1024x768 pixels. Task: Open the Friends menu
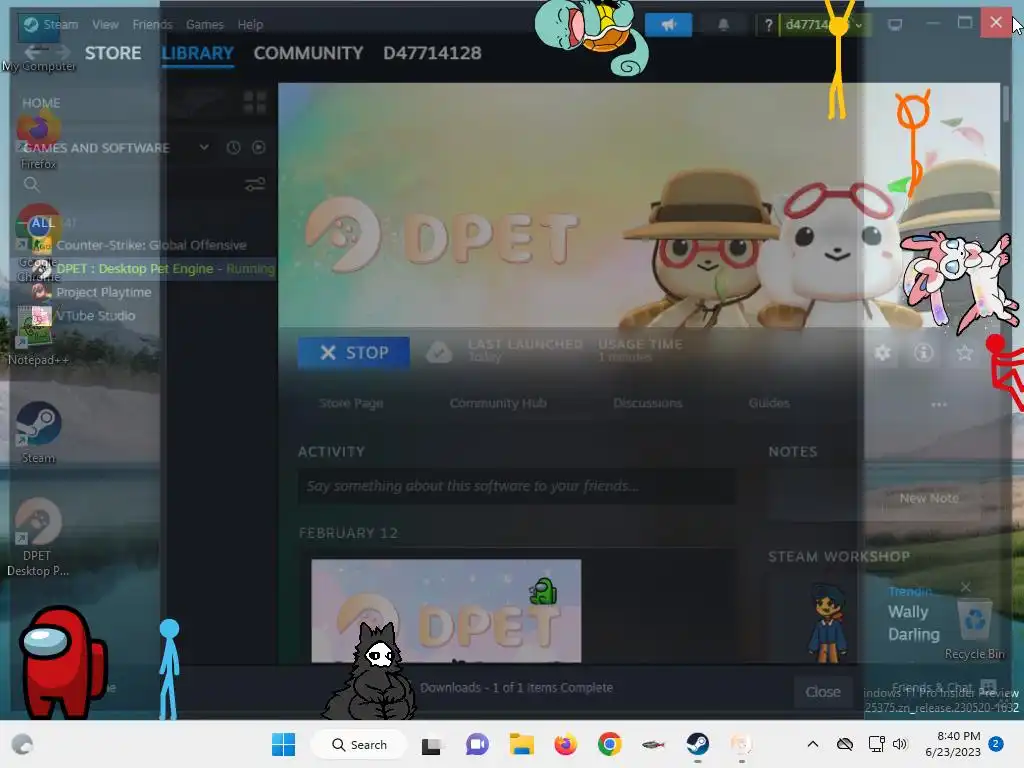coord(152,25)
